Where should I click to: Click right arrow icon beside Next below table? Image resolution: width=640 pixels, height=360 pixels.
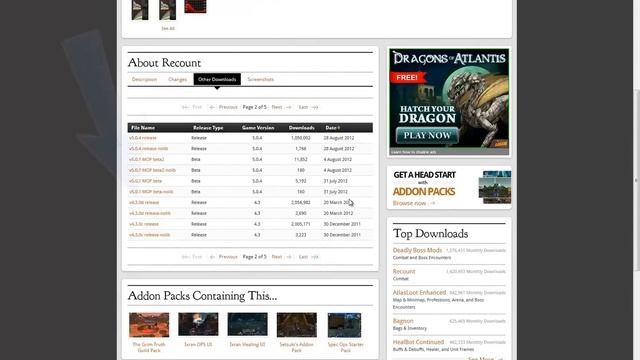(289, 257)
